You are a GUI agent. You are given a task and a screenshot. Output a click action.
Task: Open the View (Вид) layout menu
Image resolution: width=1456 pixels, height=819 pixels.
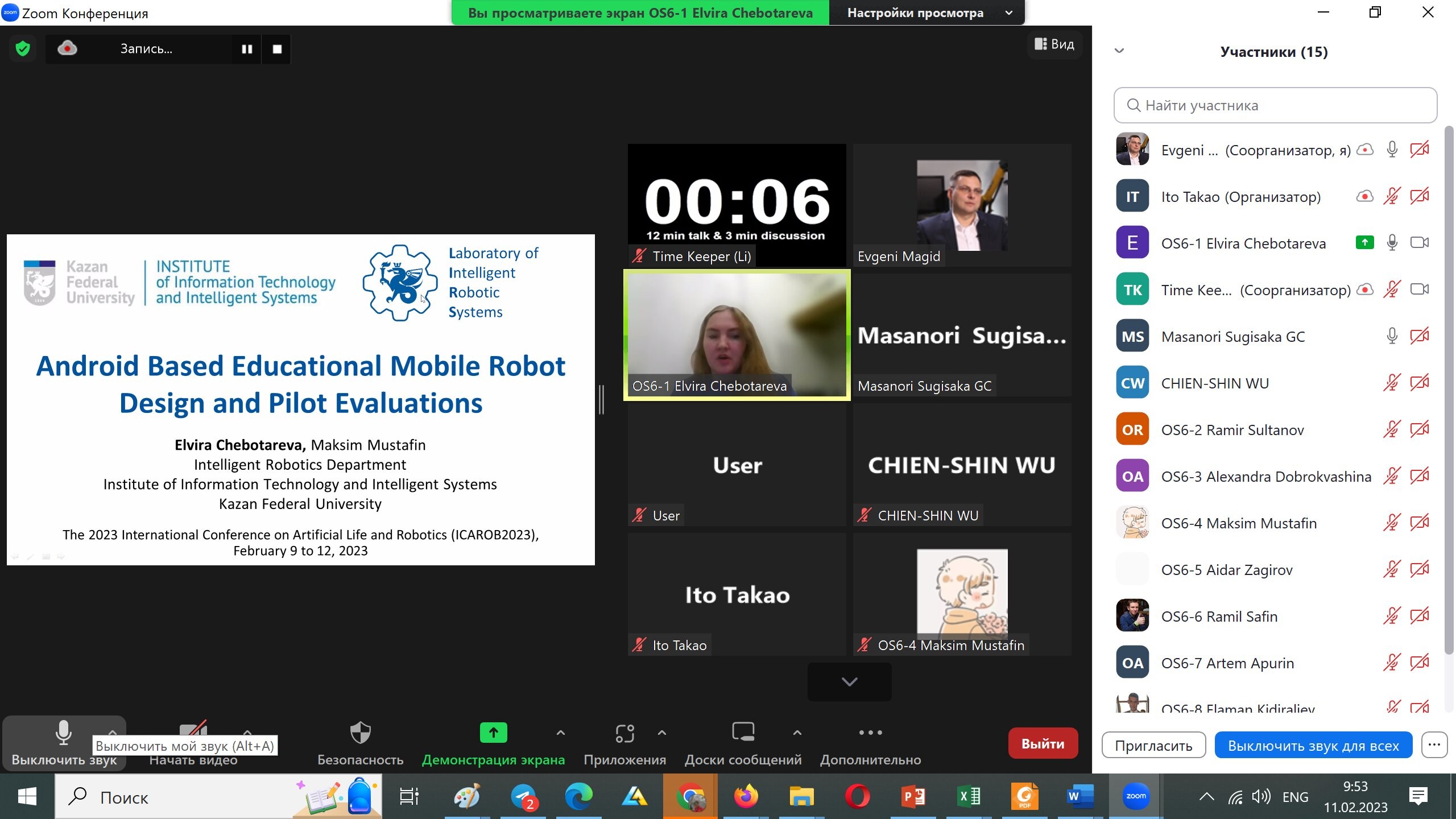click(x=1054, y=44)
